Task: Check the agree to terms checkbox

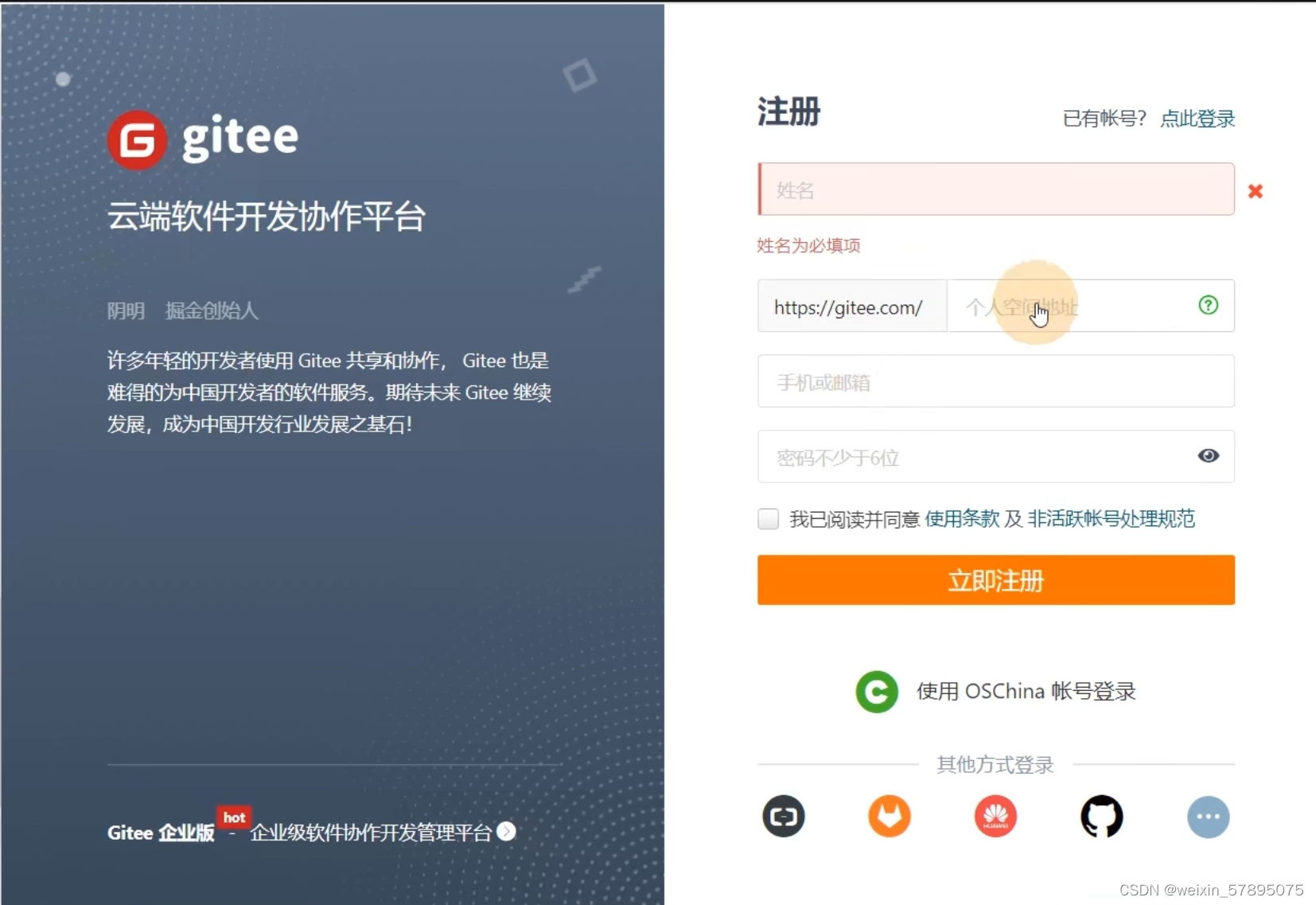Action: coord(767,518)
